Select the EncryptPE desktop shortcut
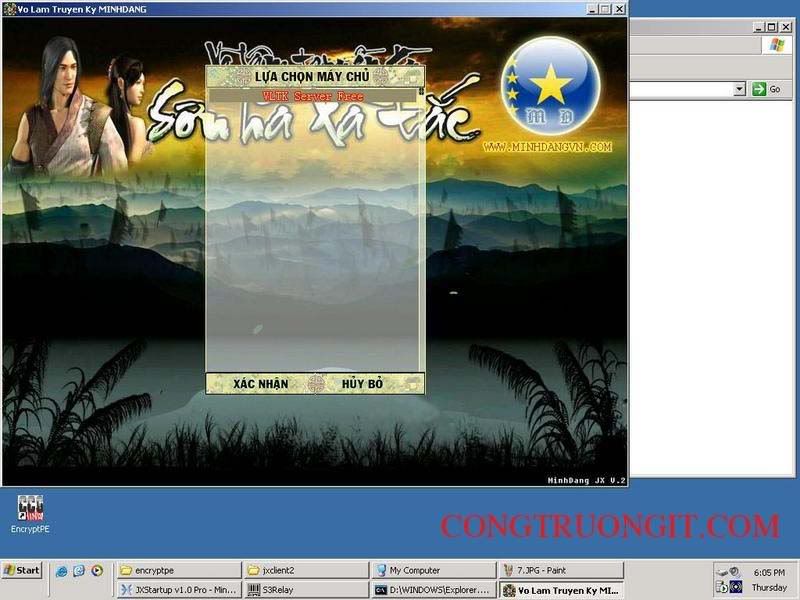 (x=30, y=514)
